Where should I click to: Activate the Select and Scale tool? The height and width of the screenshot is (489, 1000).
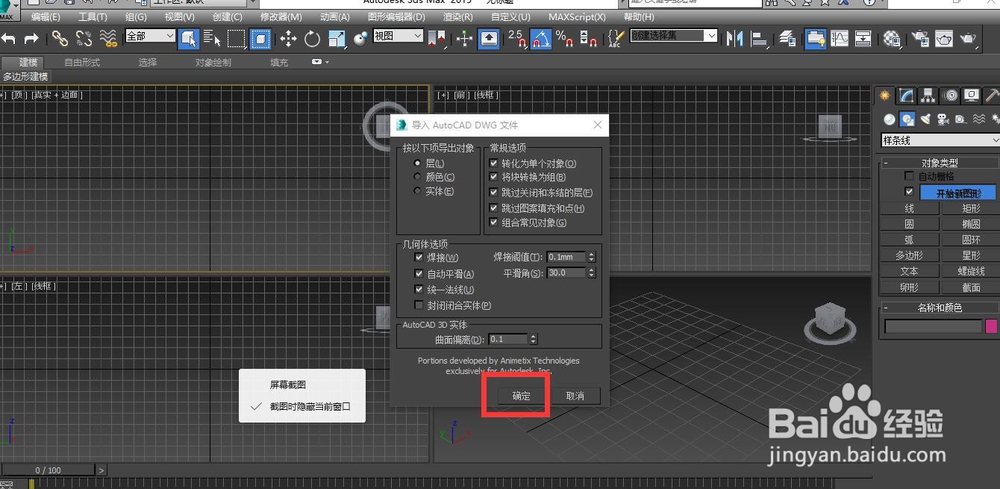337,39
